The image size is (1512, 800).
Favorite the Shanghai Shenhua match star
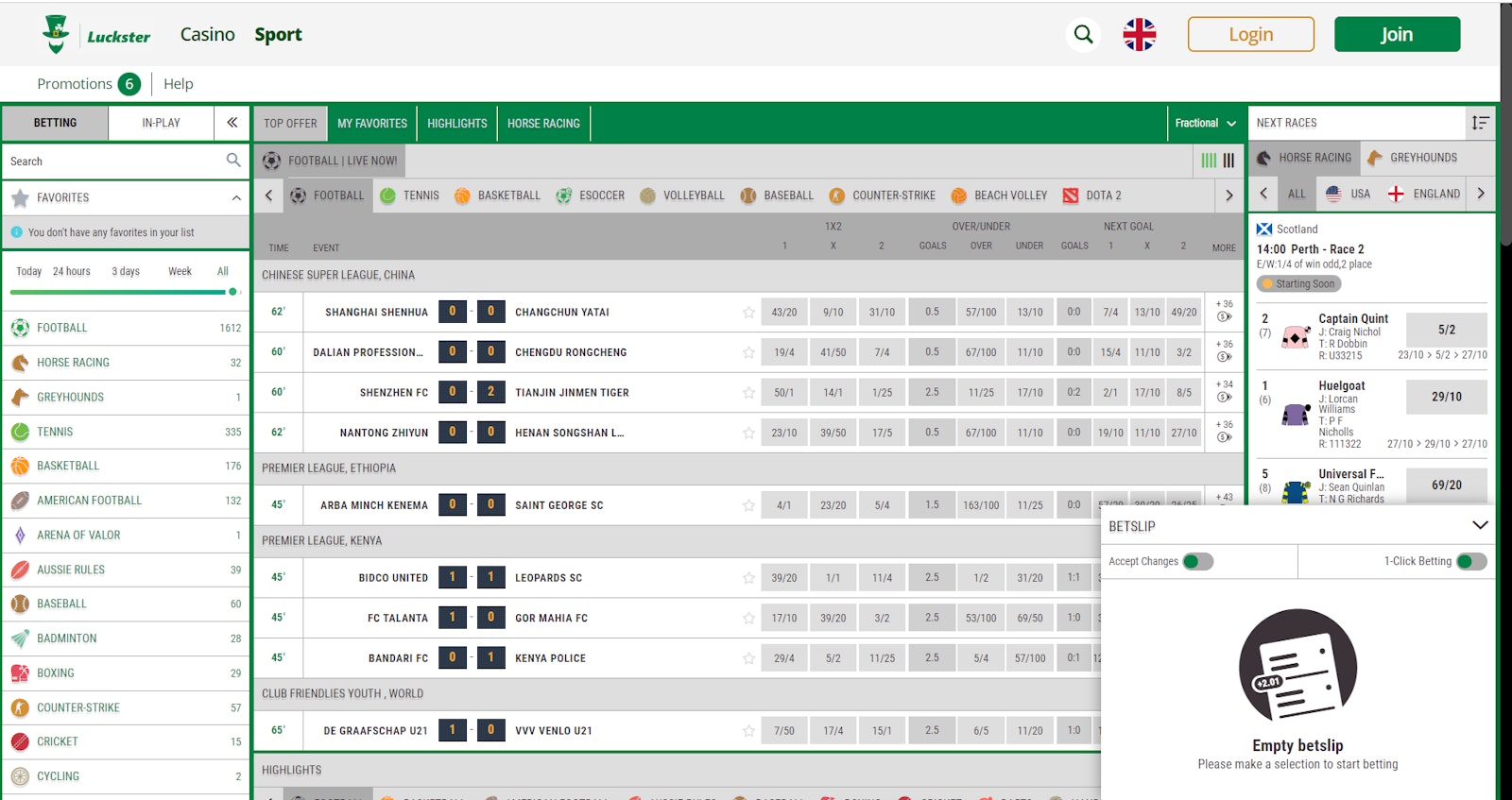pos(748,313)
